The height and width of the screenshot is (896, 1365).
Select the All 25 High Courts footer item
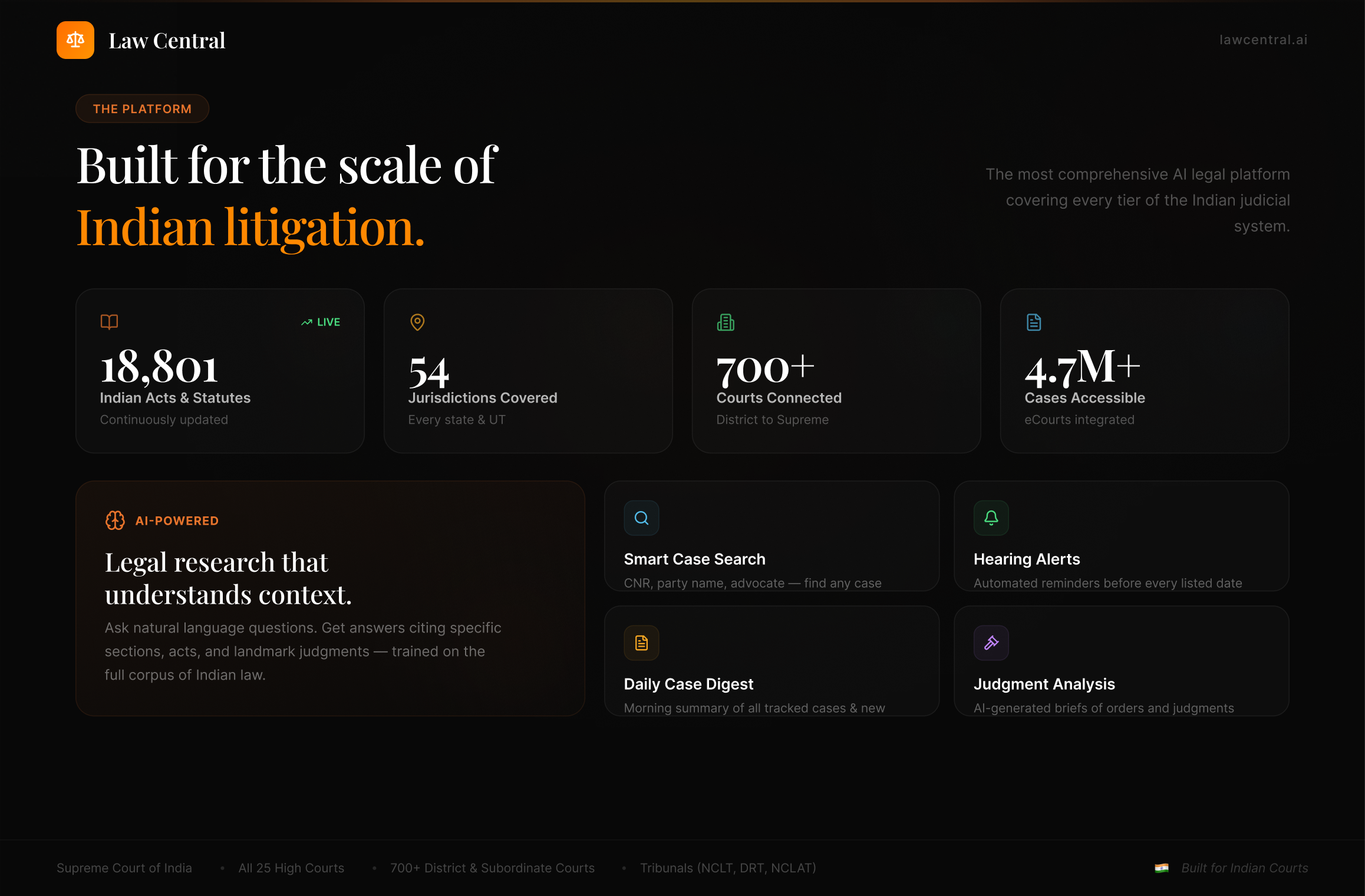tap(292, 868)
